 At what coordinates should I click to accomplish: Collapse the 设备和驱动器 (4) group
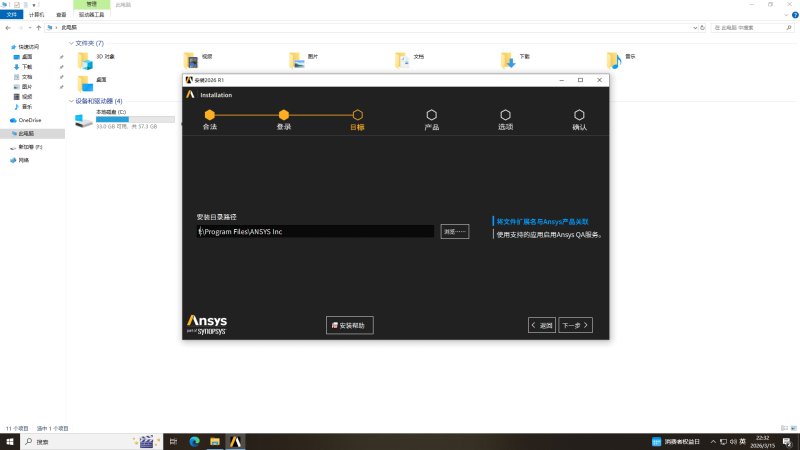[x=71, y=101]
